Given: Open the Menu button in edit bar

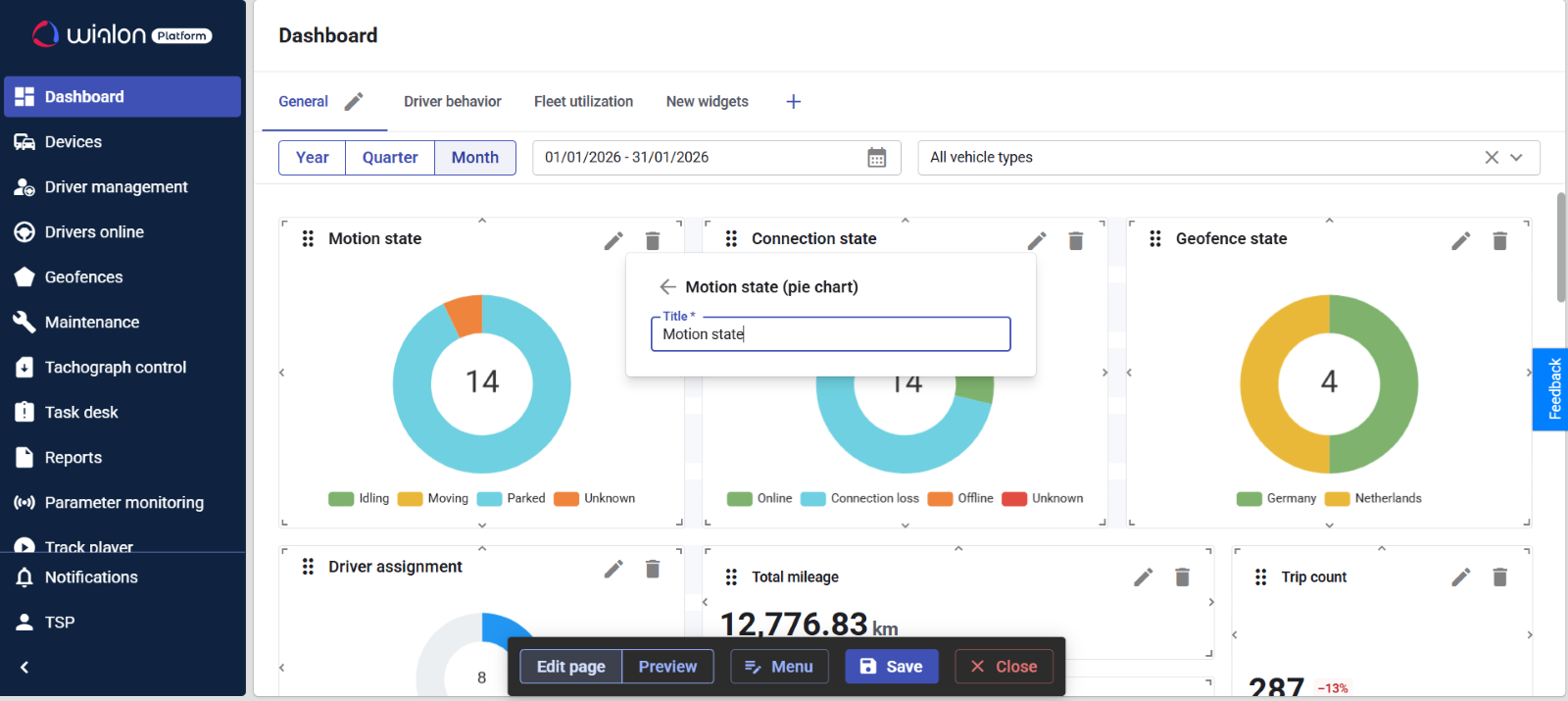Looking at the screenshot, I should [x=779, y=667].
